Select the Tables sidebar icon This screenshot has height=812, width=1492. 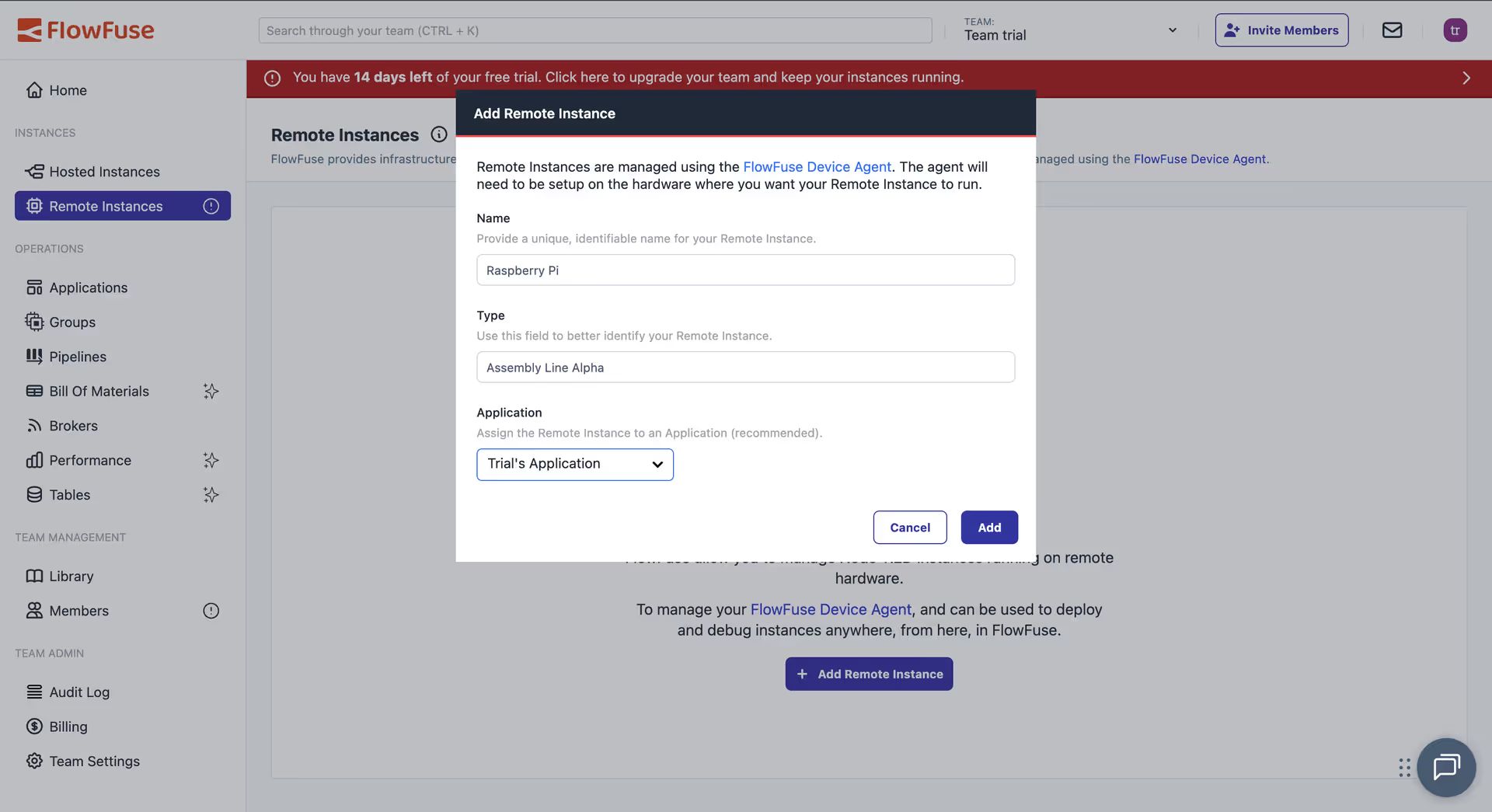[34, 494]
